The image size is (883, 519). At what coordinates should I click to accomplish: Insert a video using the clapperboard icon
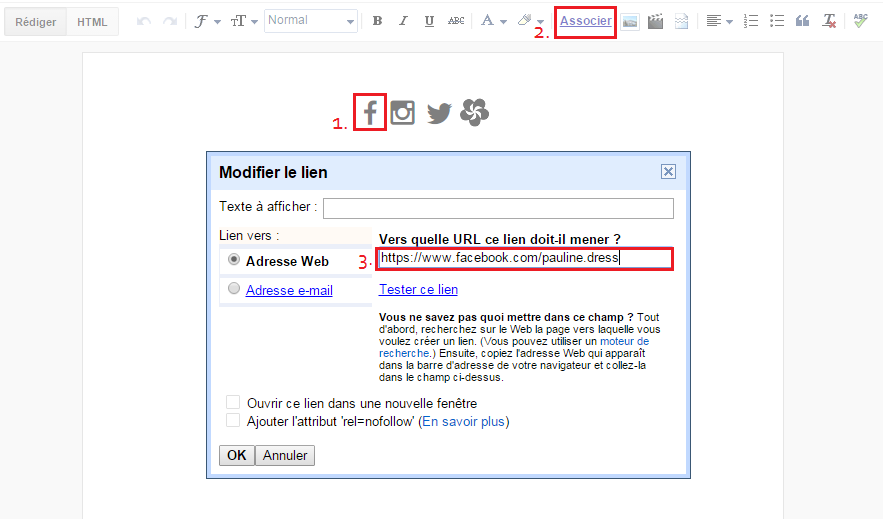click(656, 21)
